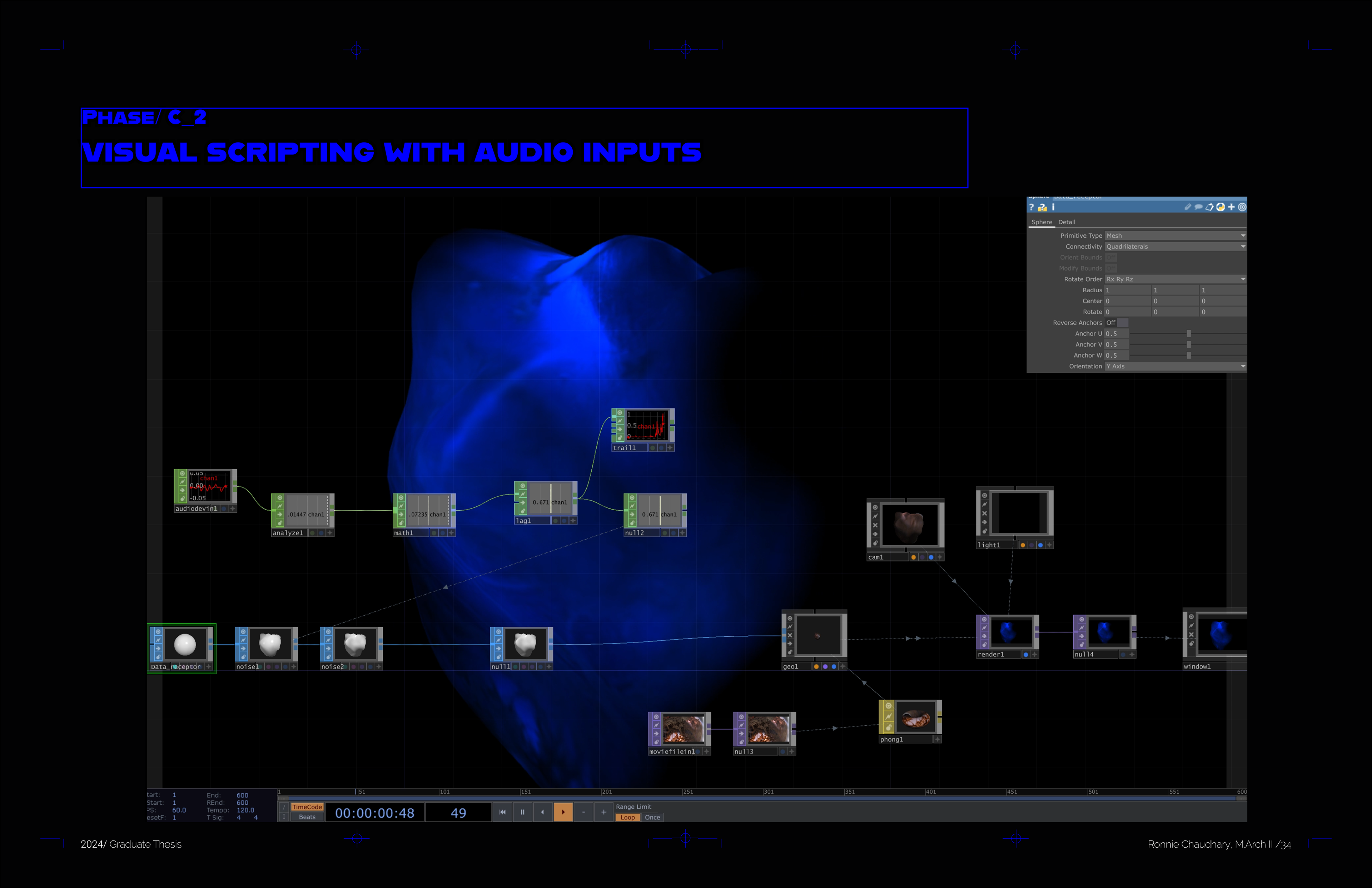Viewport: 1372px width, 888px height.
Task: Click Anchor U value field 0.5
Action: (x=1117, y=334)
